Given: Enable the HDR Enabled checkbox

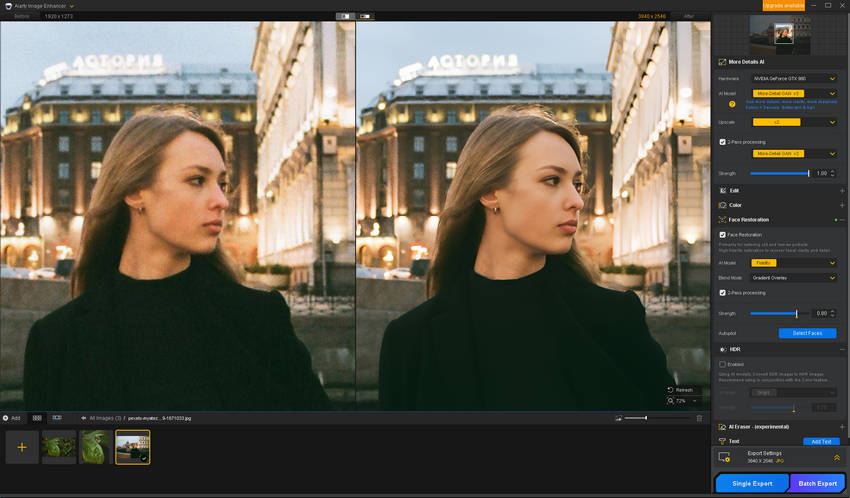Looking at the screenshot, I should click(723, 364).
